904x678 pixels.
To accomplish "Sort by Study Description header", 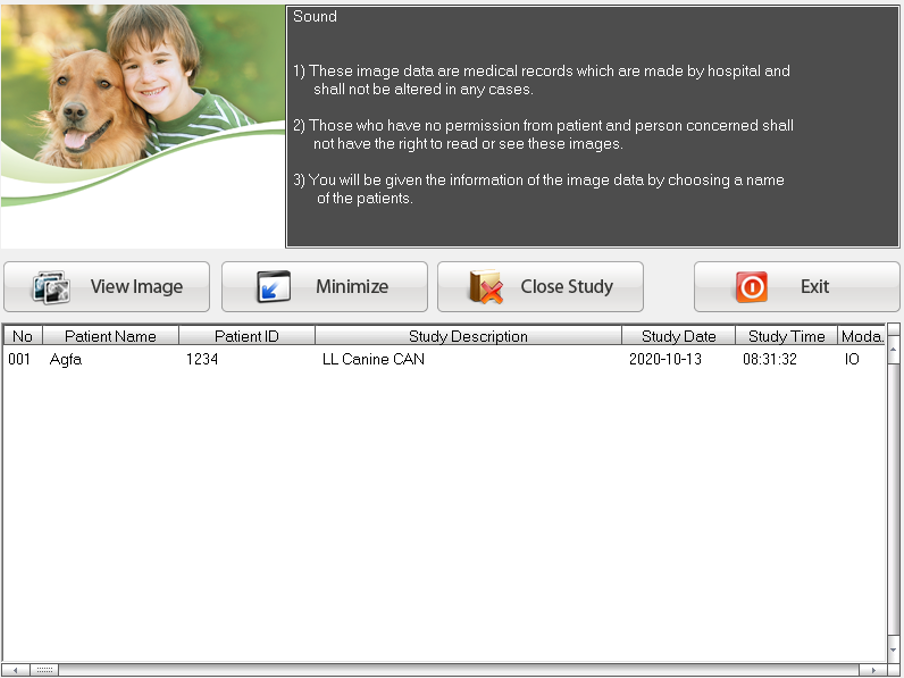I will (470, 336).
